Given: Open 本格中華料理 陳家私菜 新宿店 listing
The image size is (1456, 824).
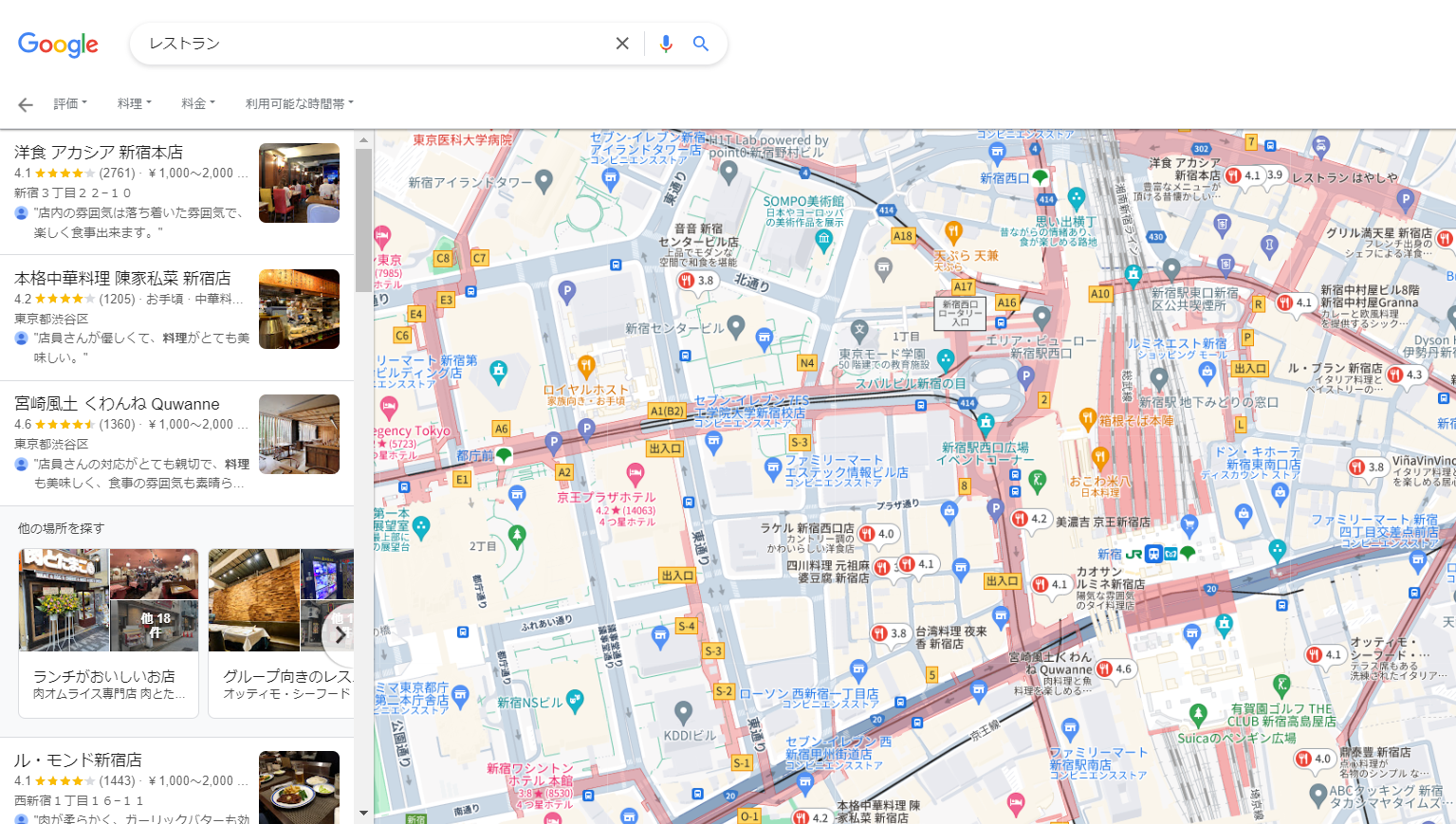Looking at the screenshot, I should pyautogui.click(x=177, y=318).
